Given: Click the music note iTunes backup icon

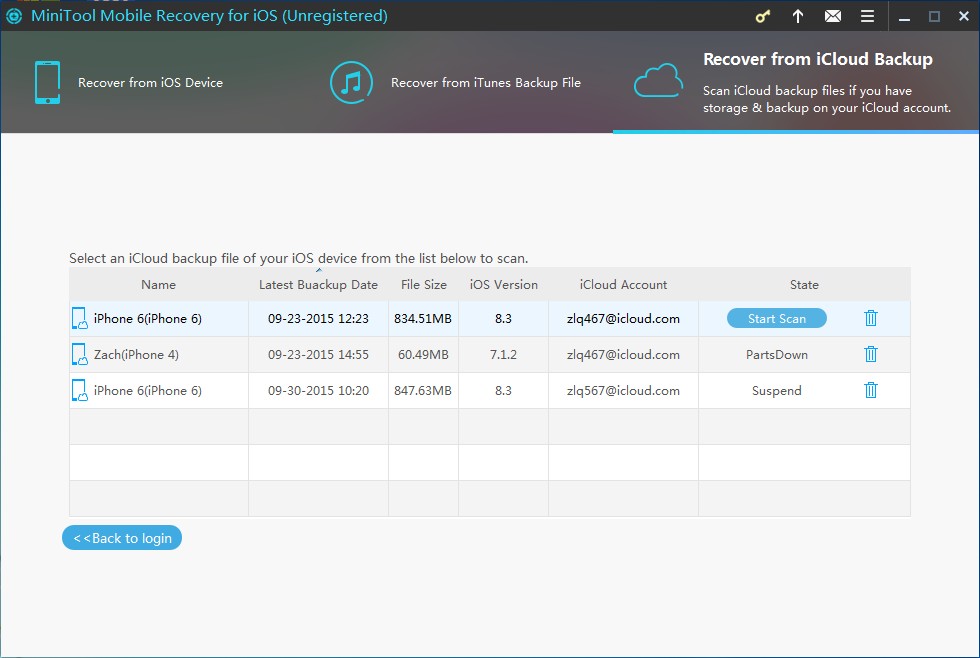Looking at the screenshot, I should pos(351,82).
